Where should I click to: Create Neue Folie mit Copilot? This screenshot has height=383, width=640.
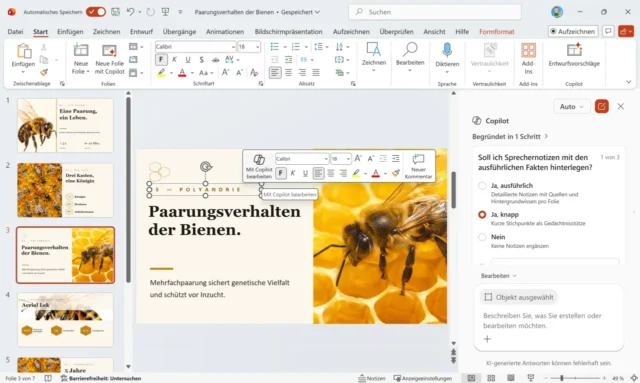click(x=109, y=59)
